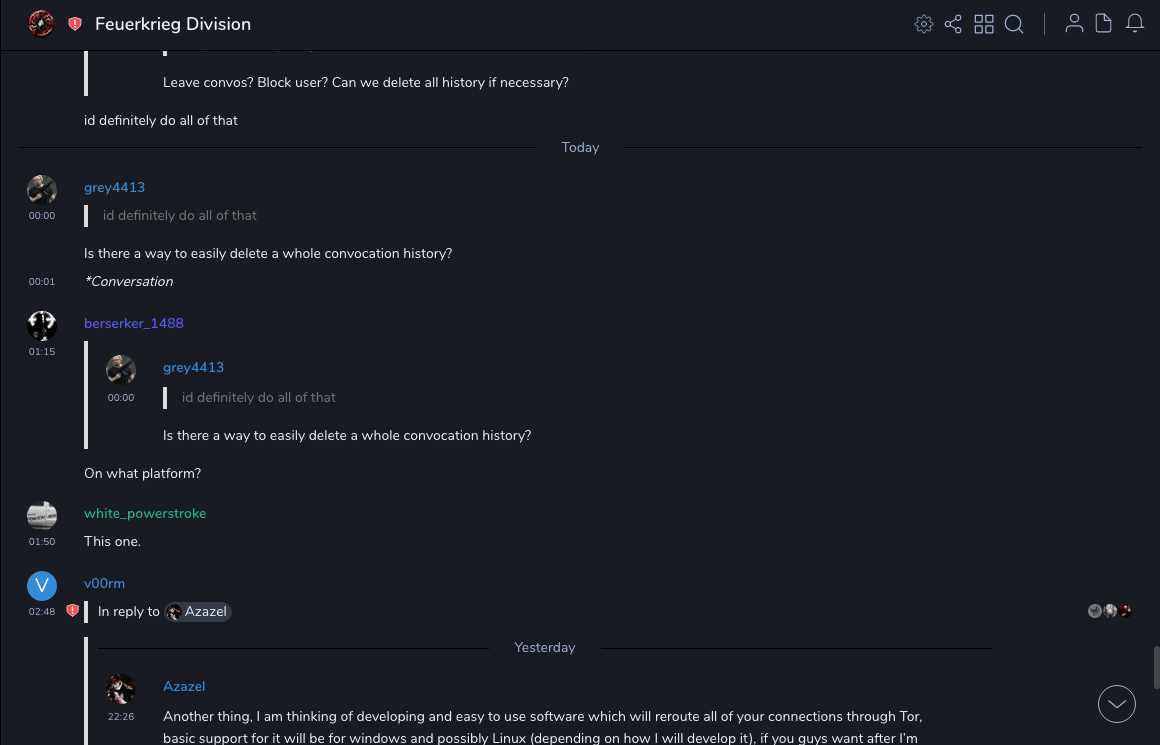Open the Feuerkrieg Division room avatar
Screen dimensions: 1160x745
pos(41,24)
